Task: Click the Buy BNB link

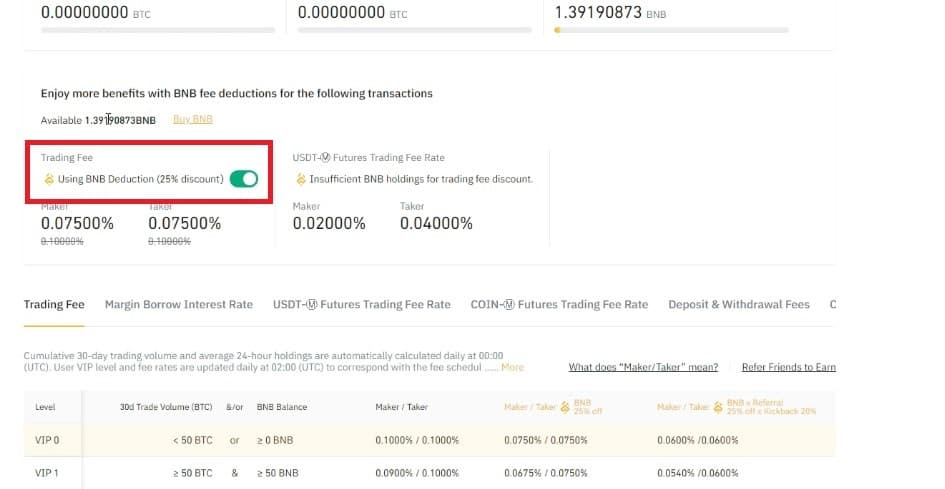Action: [193, 119]
